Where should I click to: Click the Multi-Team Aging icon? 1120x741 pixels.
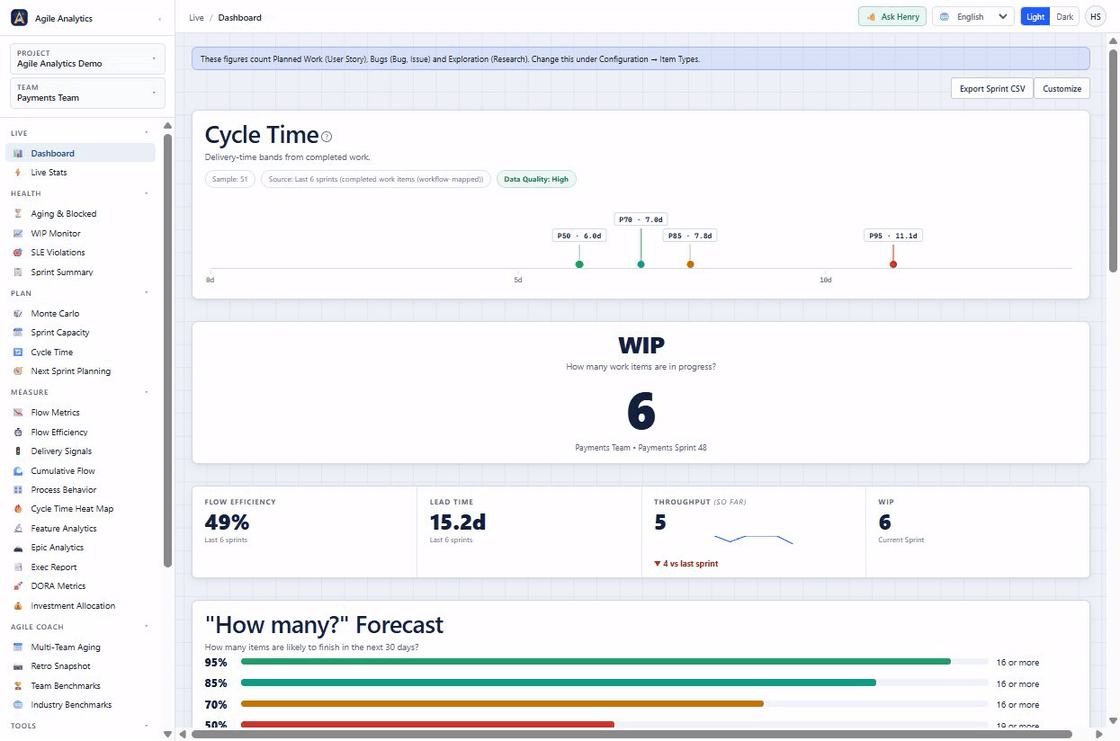[18, 647]
